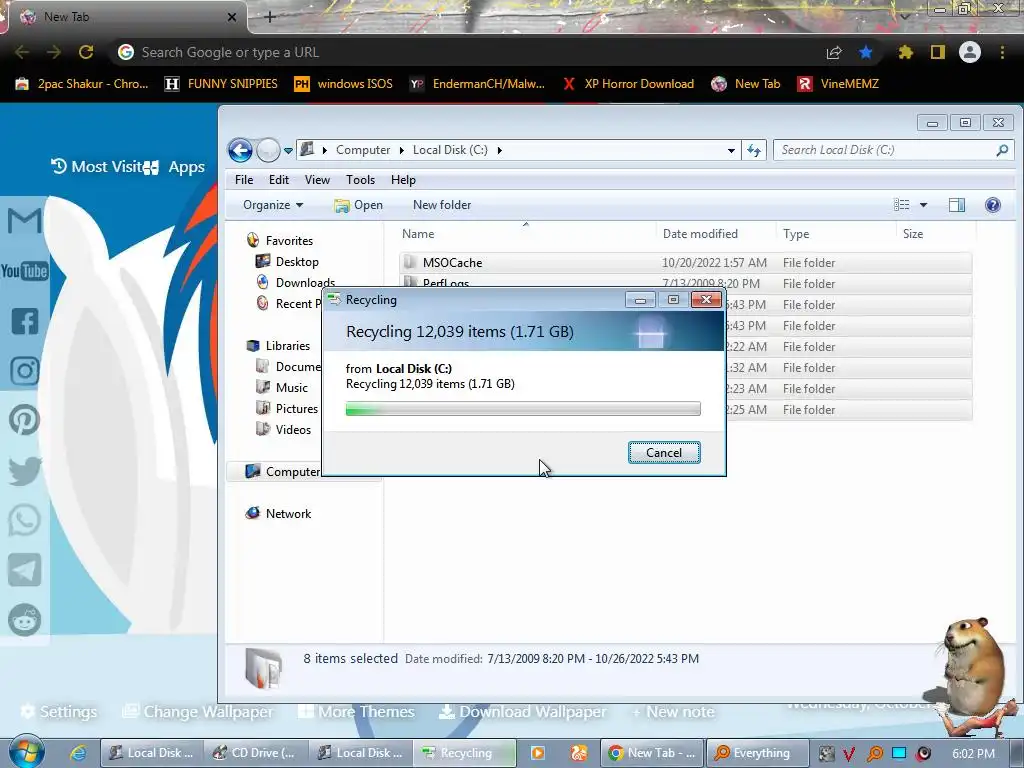
Task: Click the Explorer forward navigation arrow
Action: (x=268, y=150)
